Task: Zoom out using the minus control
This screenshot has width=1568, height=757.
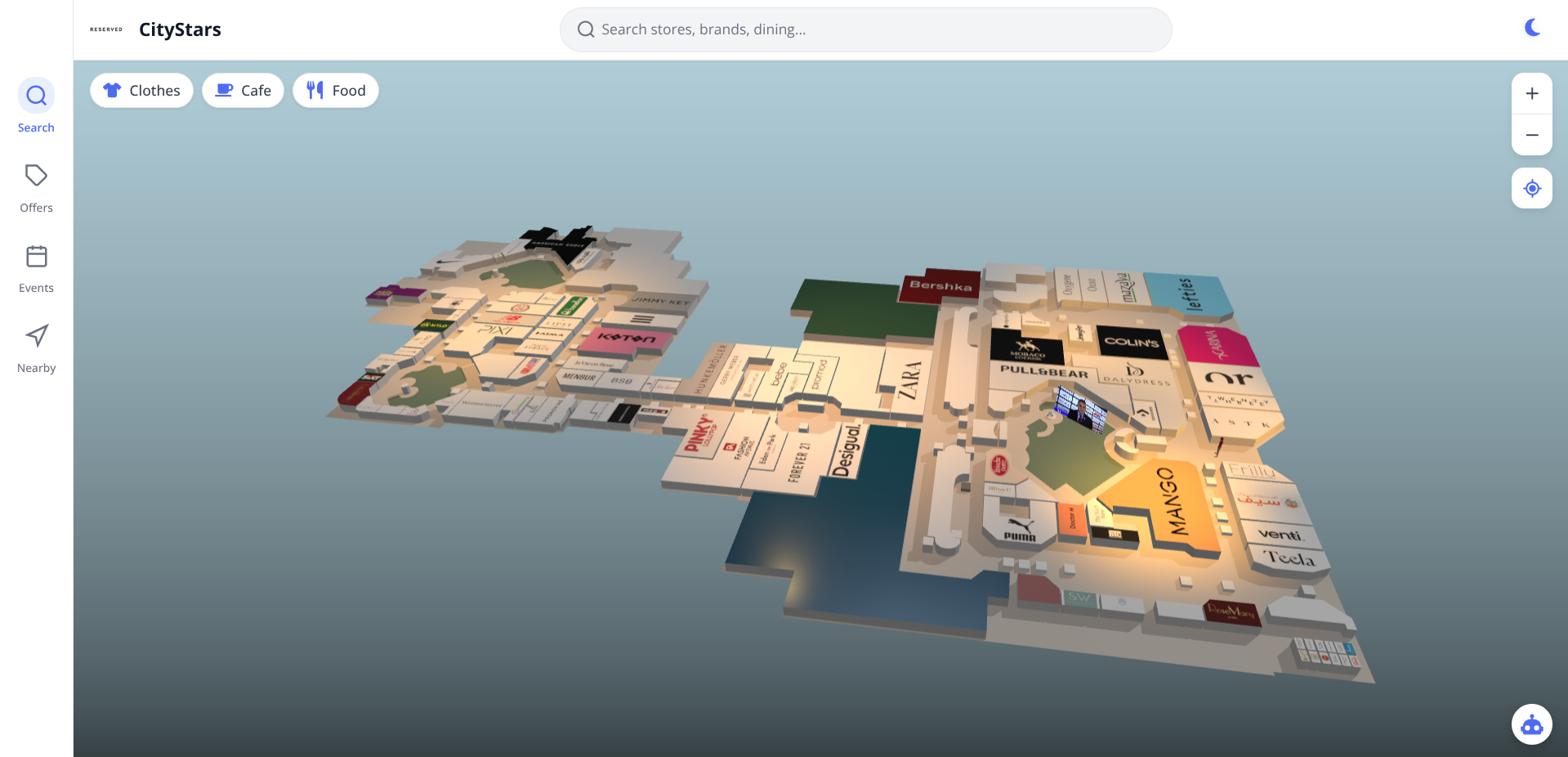Action: pyautogui.click(x=1532, y=134)
